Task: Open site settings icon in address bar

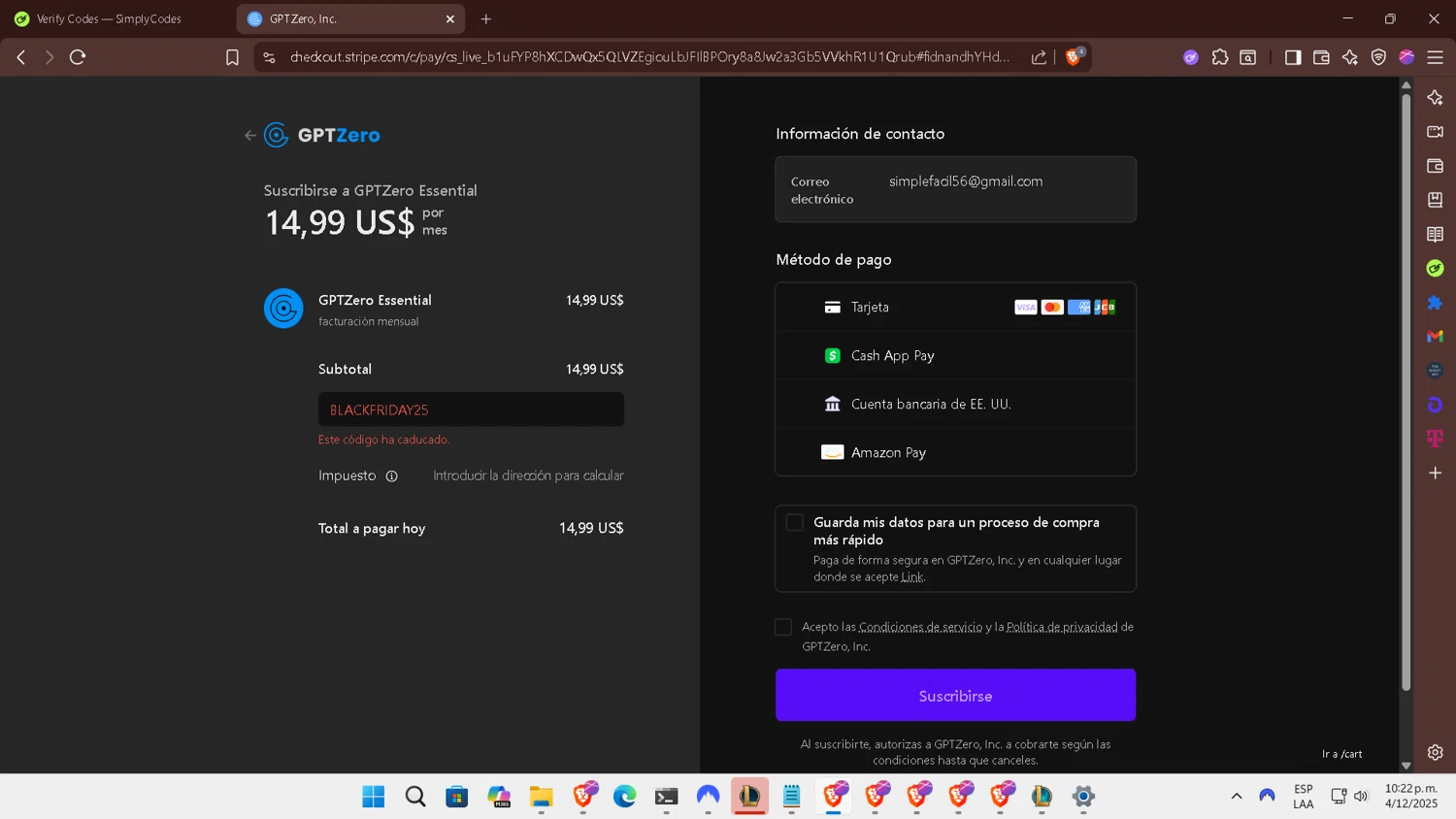Action: (270, 57)
